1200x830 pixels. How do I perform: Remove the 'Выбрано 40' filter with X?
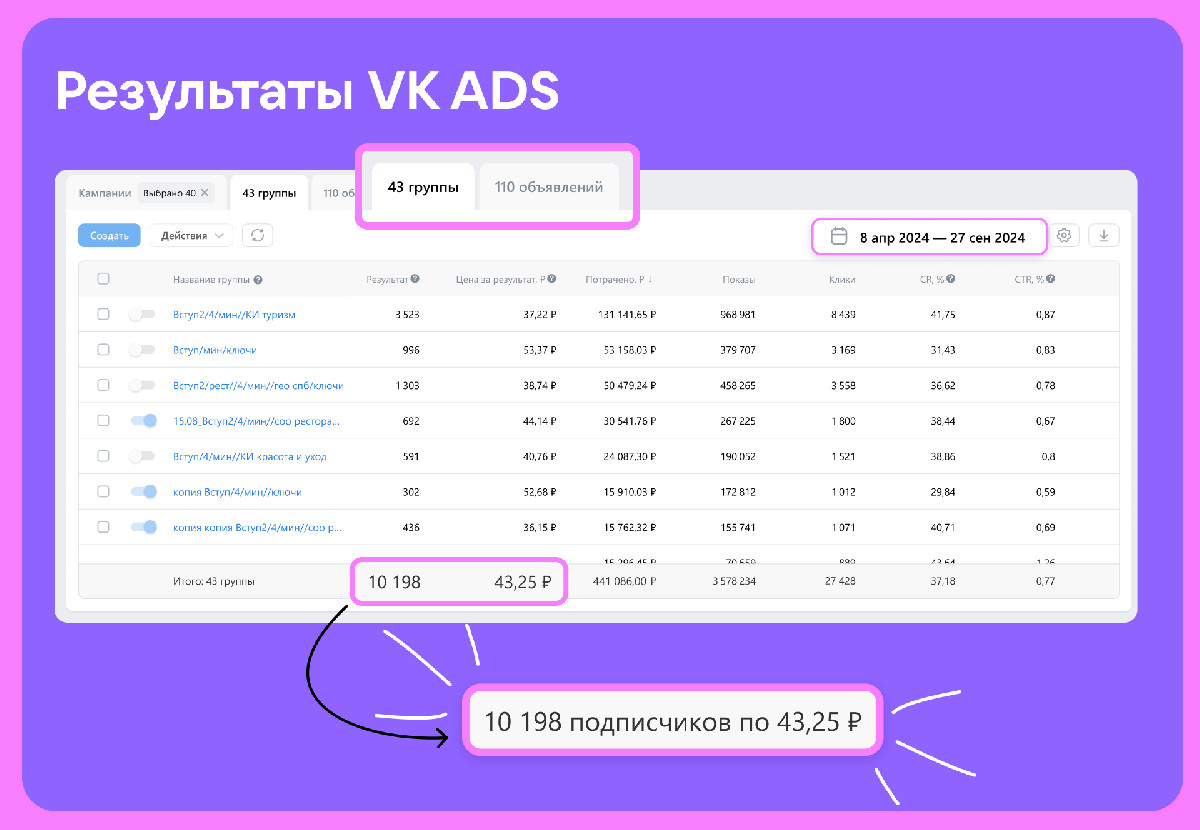(205, 193)
